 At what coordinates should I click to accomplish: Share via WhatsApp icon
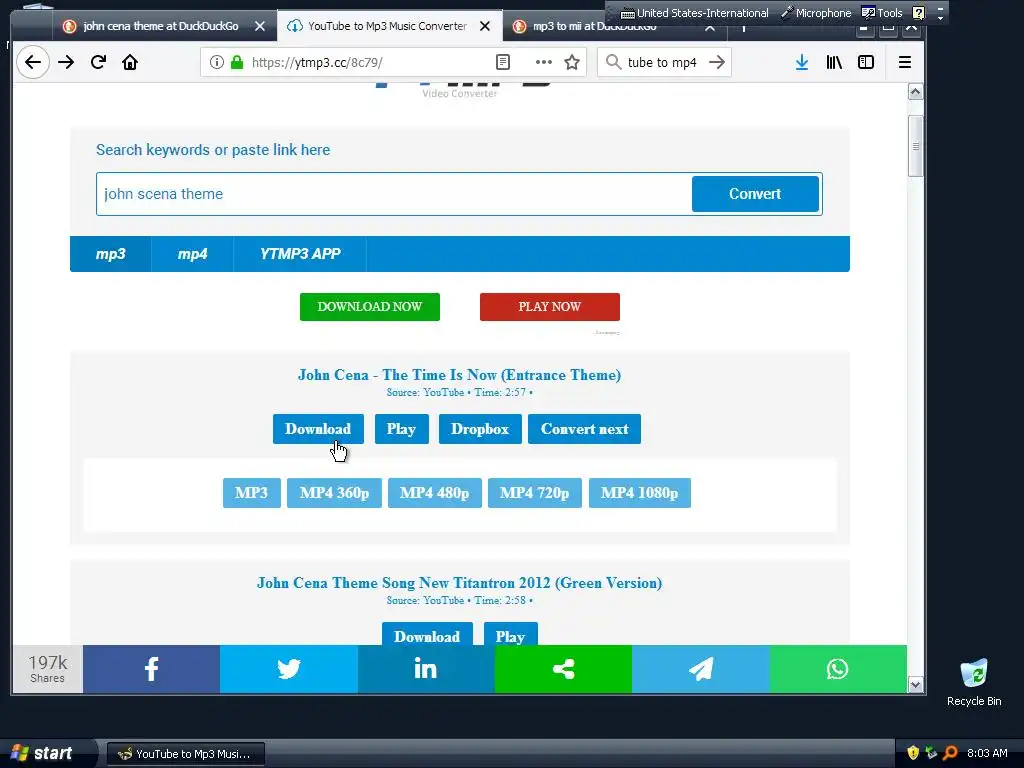[x=838, y=669]
